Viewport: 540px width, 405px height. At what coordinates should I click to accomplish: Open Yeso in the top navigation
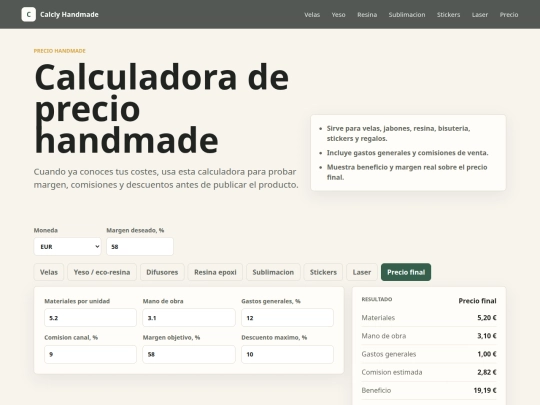pyautogui.click(x=339, y=15)
